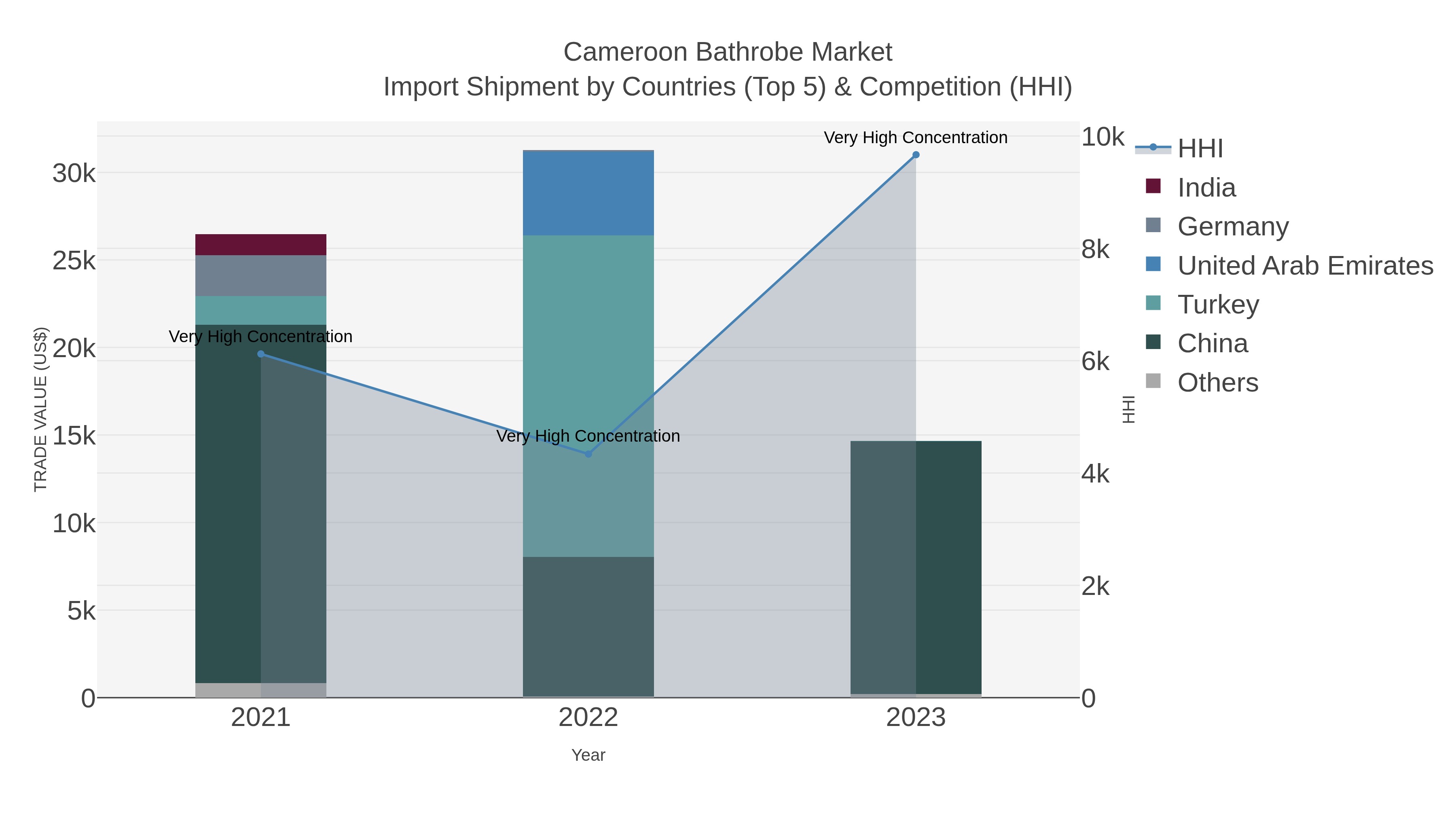Click the 10k right HHI axis tick

(x=1103, y=136)
